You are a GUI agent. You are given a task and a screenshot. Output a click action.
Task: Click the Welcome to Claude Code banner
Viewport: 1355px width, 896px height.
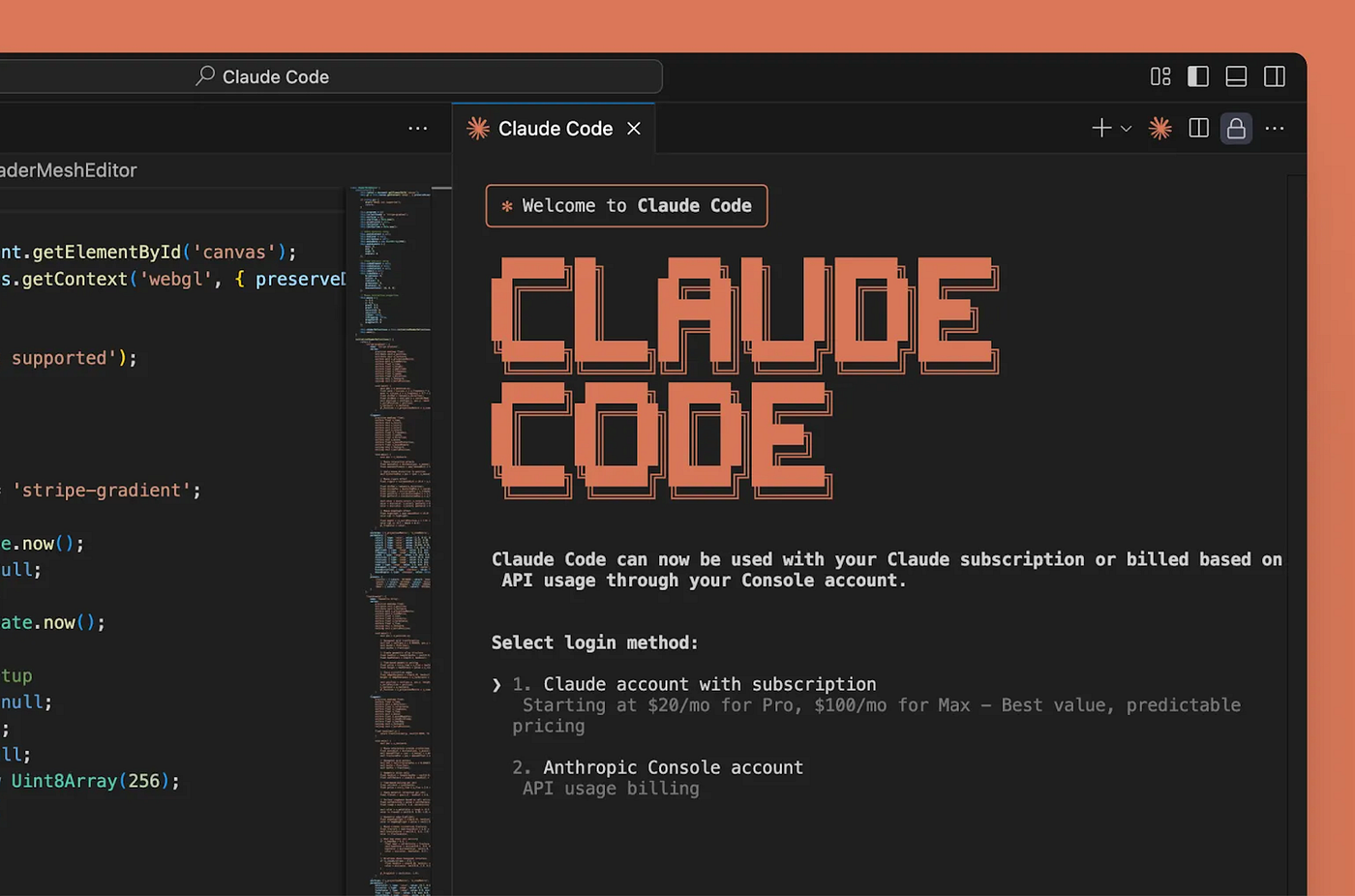pos(625,205)
